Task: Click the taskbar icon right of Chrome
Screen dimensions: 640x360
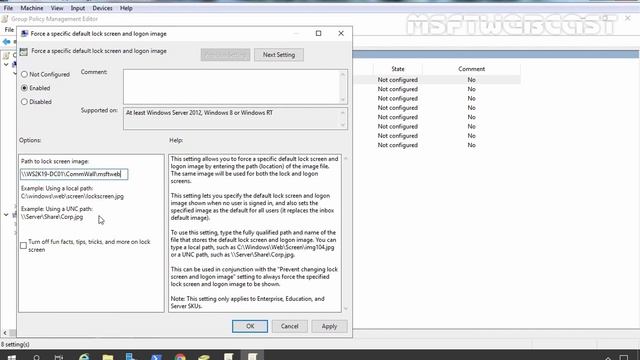Action: tap(204, 357)
